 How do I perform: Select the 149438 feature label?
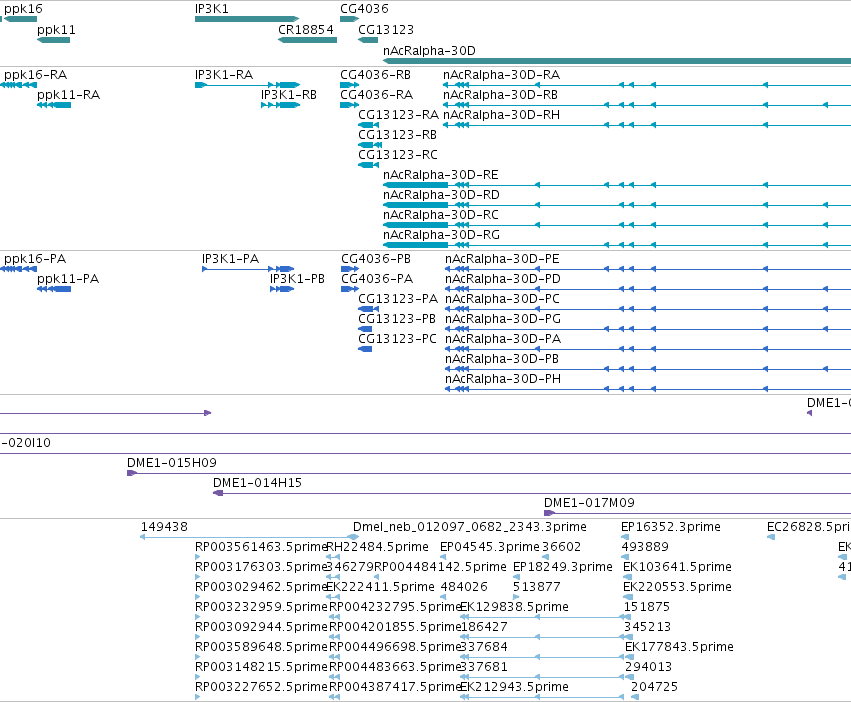(x=164, y=527)
